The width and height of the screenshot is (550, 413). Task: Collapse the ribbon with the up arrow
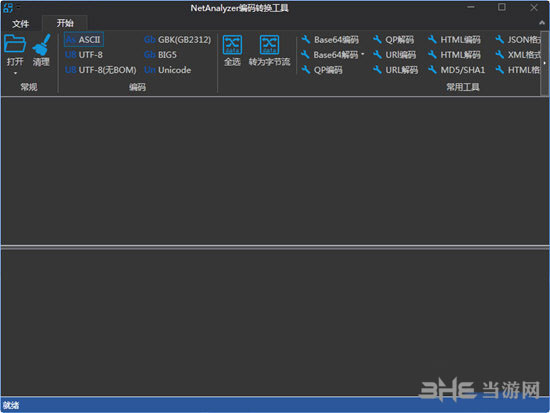pos(542,22)
